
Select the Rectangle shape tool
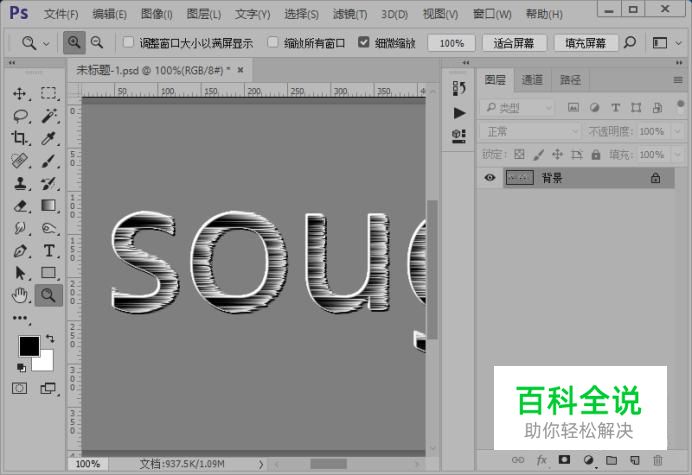tap(49, 273)
